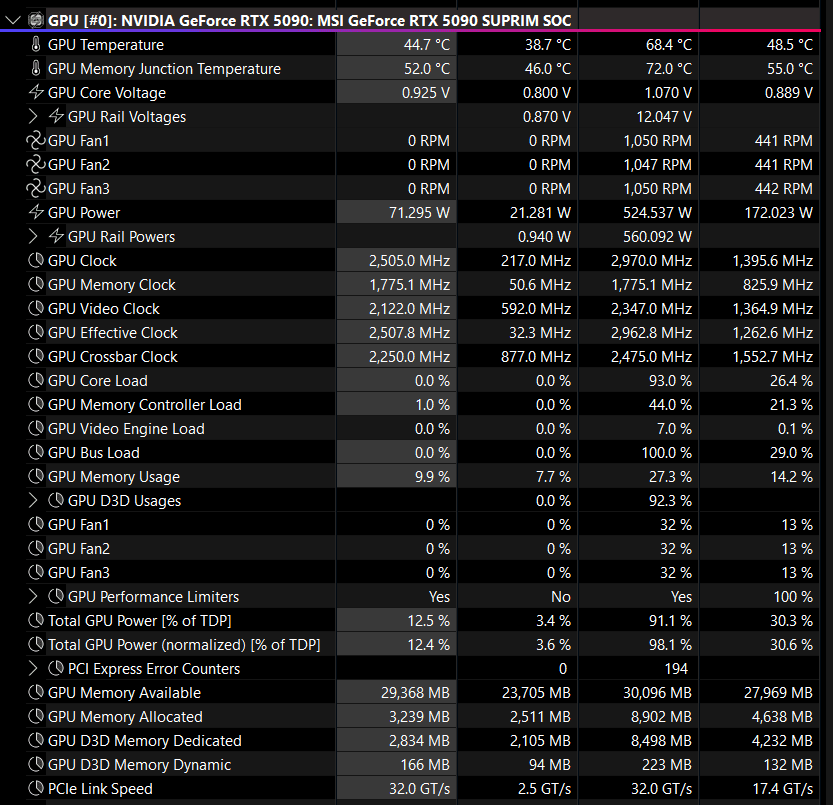Click gauge icon beside Total GPU Power [% of TDP]

click(x=36, y=621)
